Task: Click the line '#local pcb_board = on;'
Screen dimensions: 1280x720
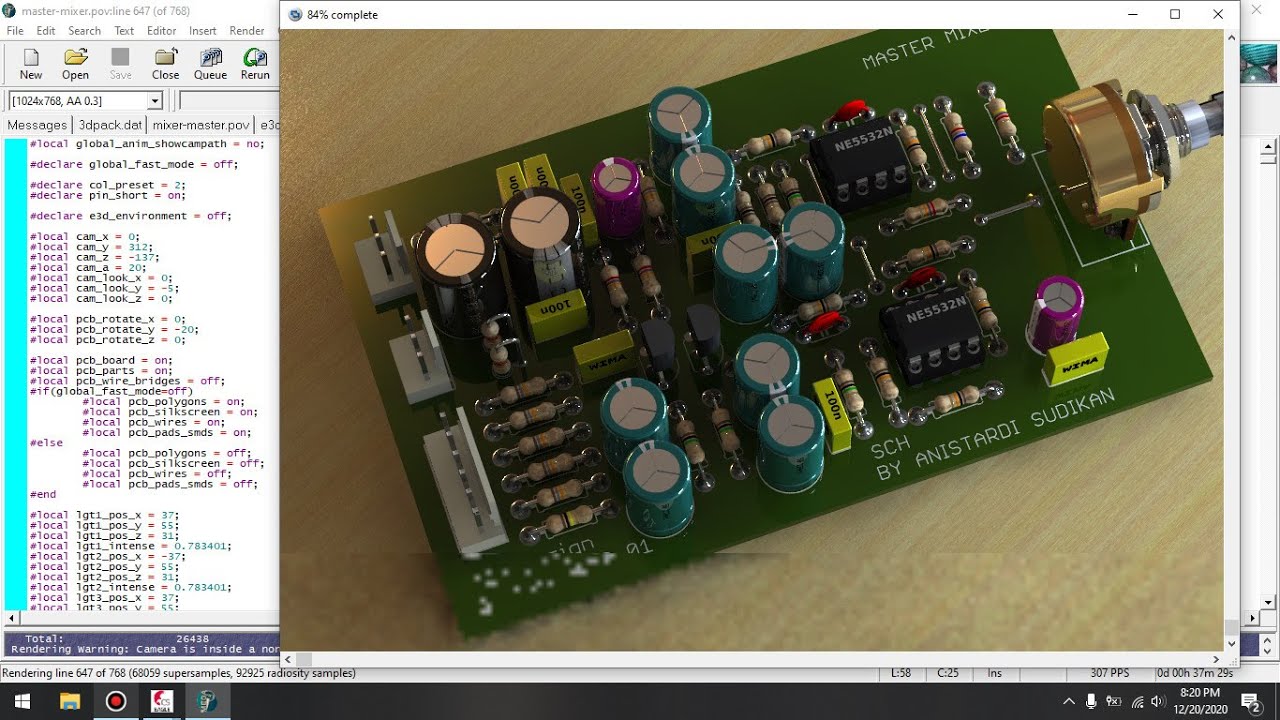Action: (x=100, y=360)
